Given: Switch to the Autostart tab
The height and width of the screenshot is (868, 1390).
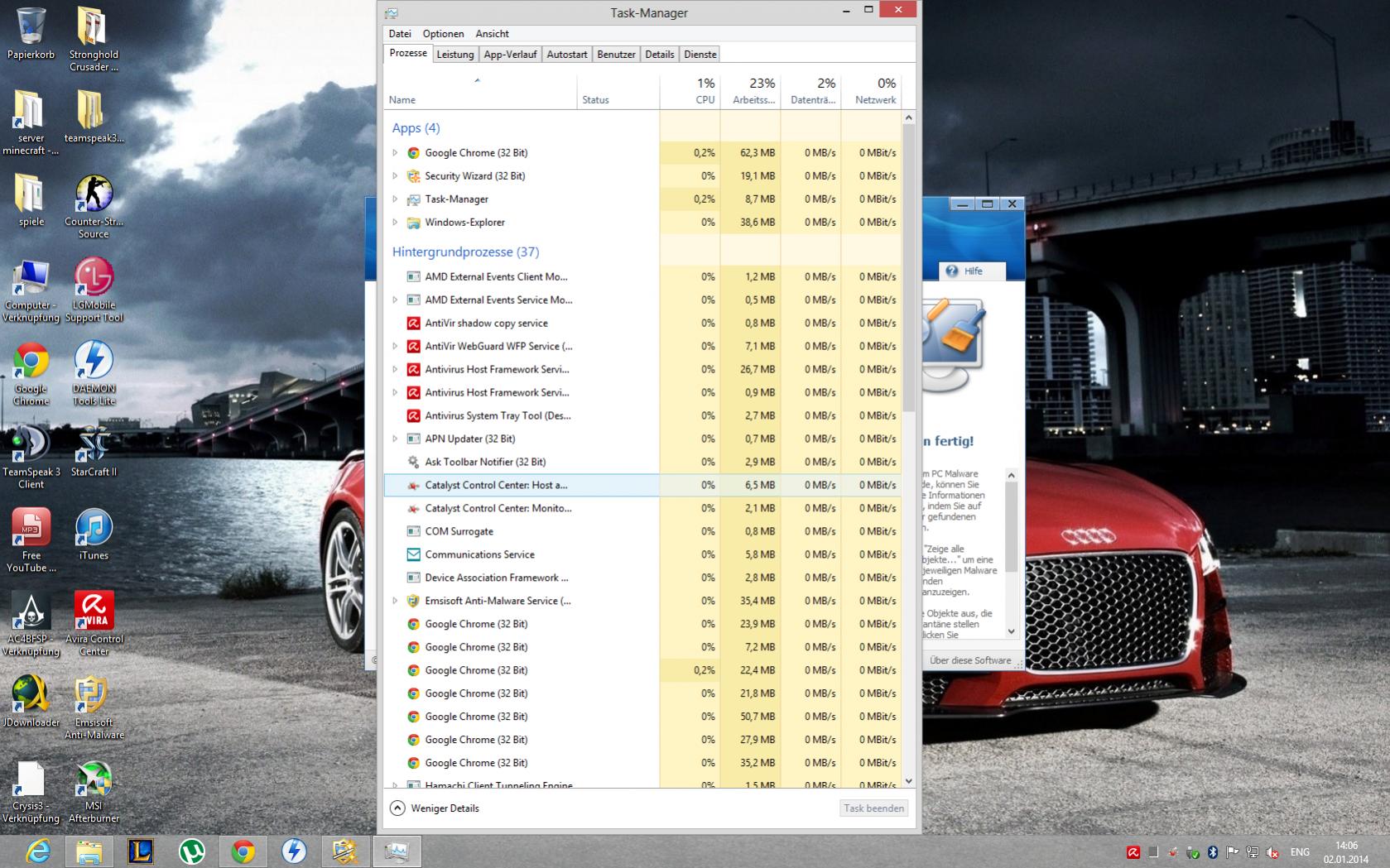Looking at the screenshot, I should (x=567, y=55).
